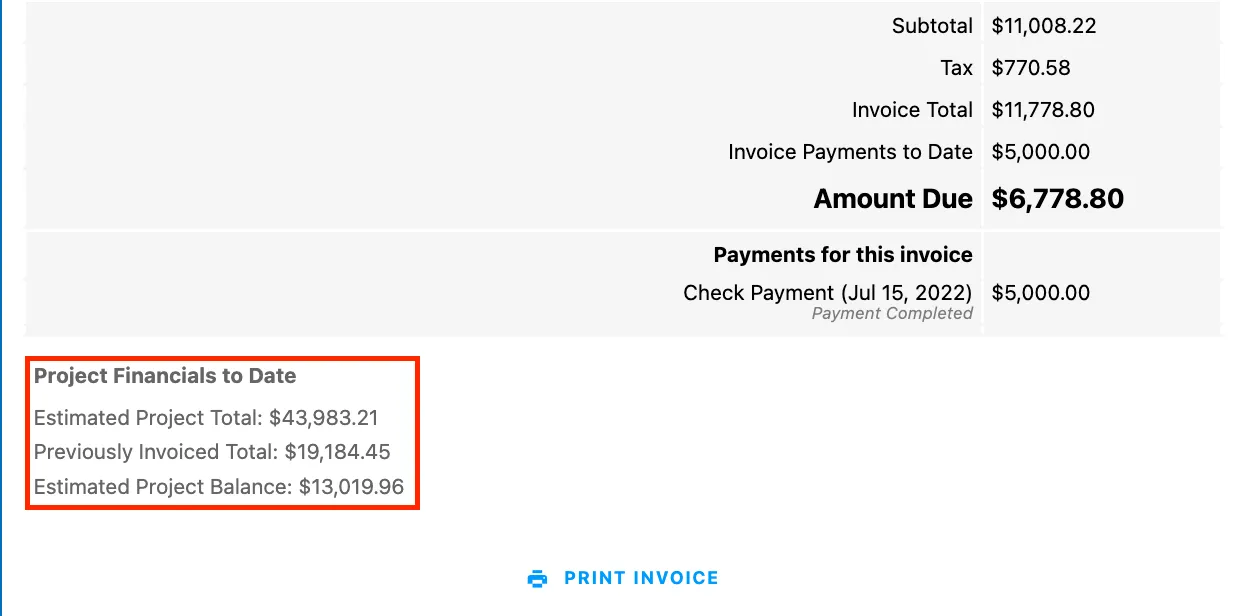Click the Project Financials to Date heading
The height and width of the screenshot is (616, 1244).
pyautogui.click(x=165, y=376)
